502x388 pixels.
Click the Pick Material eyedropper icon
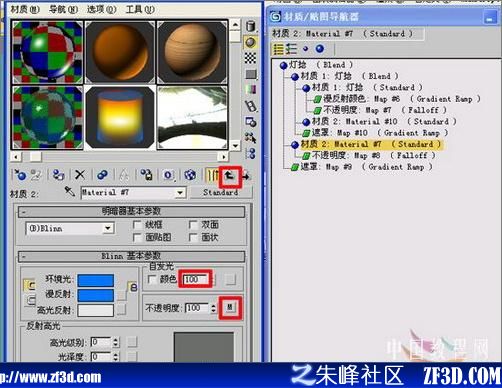pos(70,192)
